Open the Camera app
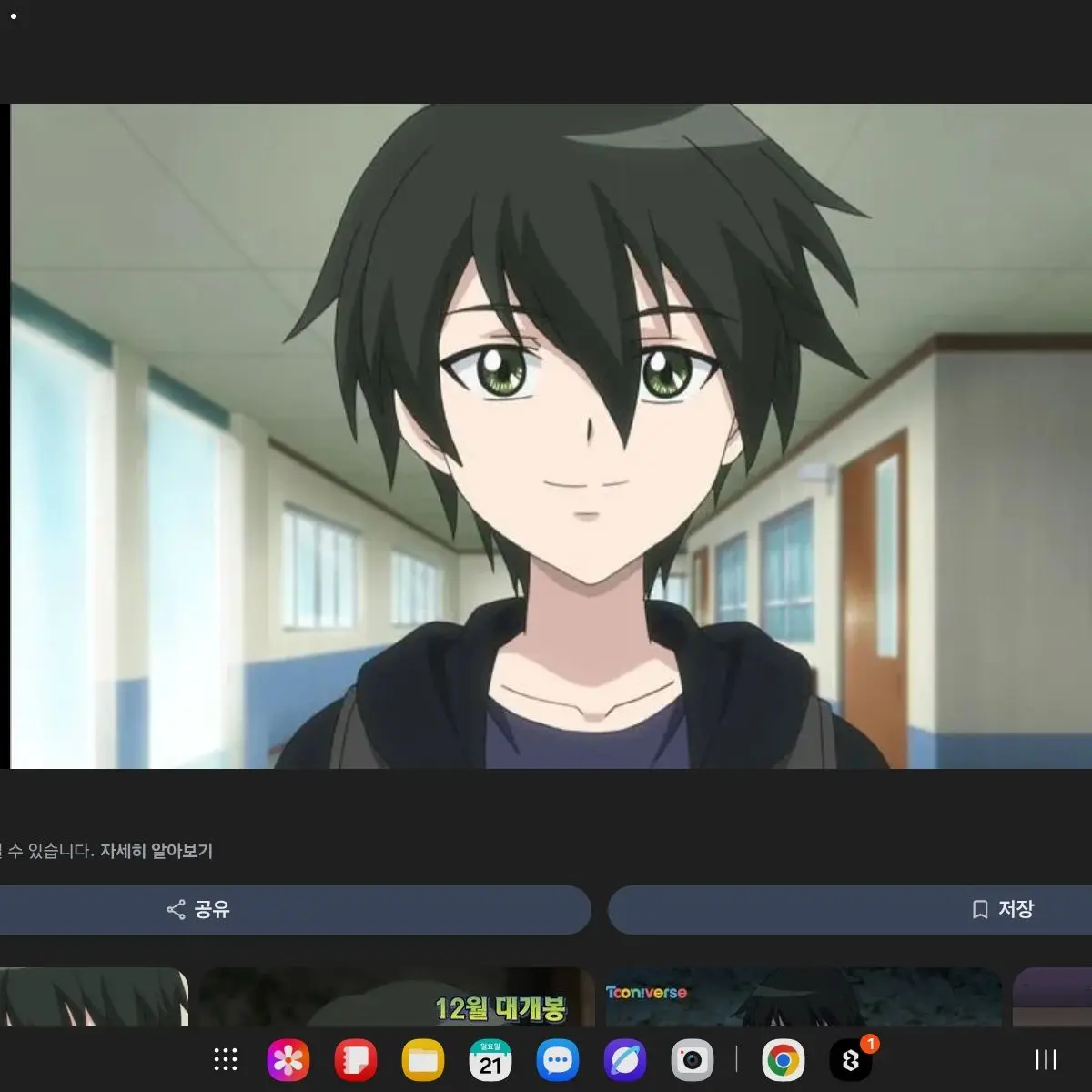Viewport: 1092px width, 1092px height. coord(693,1060)
